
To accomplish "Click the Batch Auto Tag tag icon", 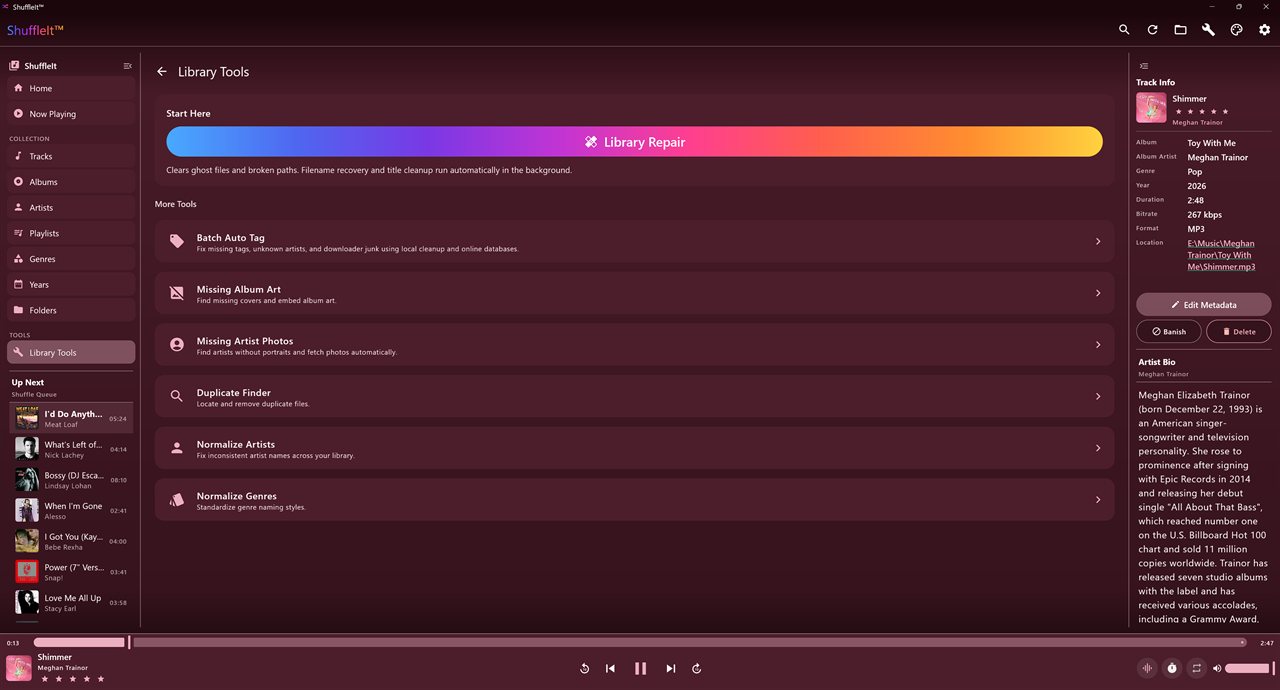I will 177,241.
